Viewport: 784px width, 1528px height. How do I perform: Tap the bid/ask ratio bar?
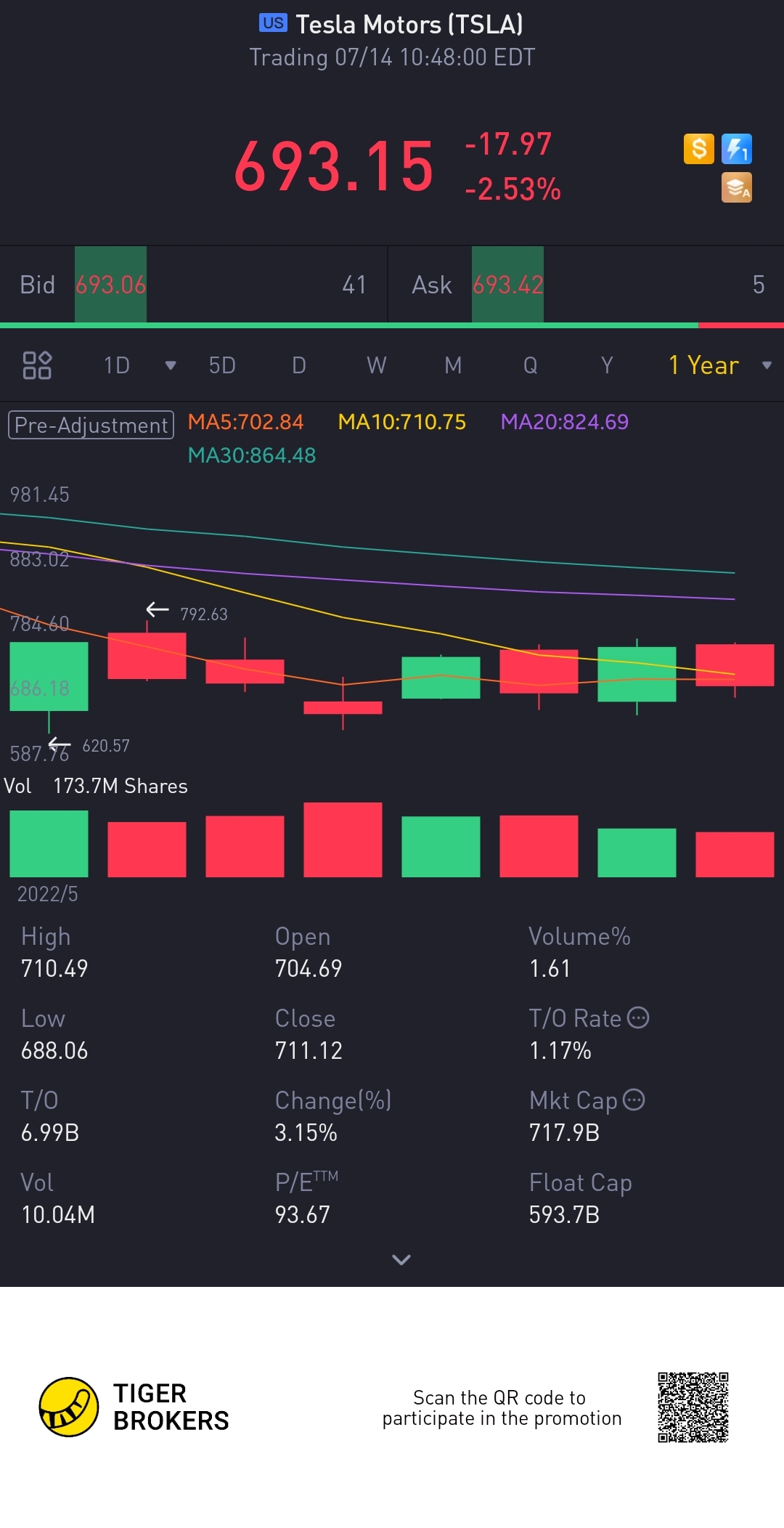392,325
